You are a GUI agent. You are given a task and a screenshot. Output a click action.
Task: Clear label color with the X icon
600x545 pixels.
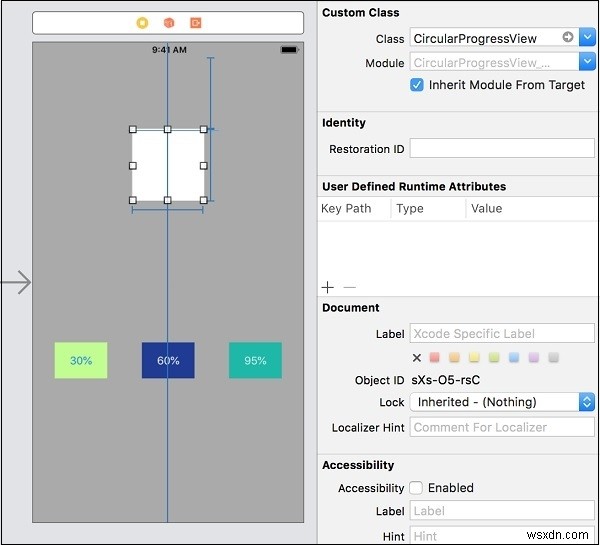417,358
